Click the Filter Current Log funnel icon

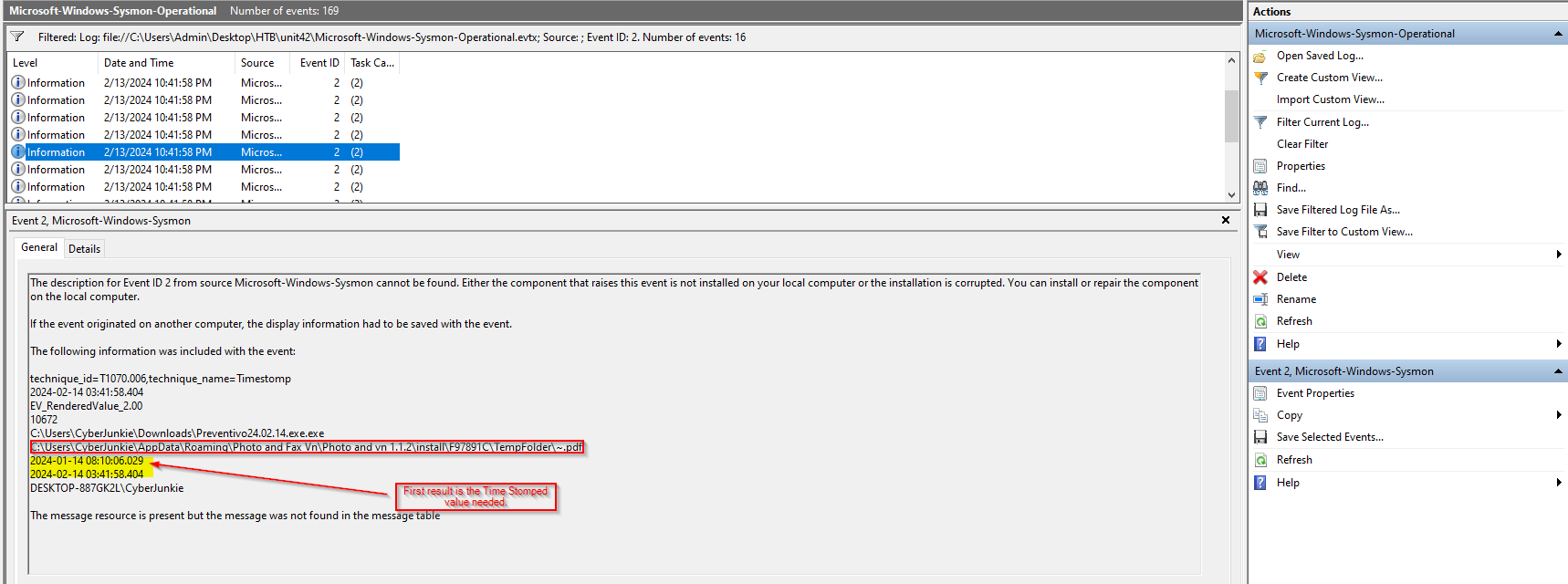1260,122
